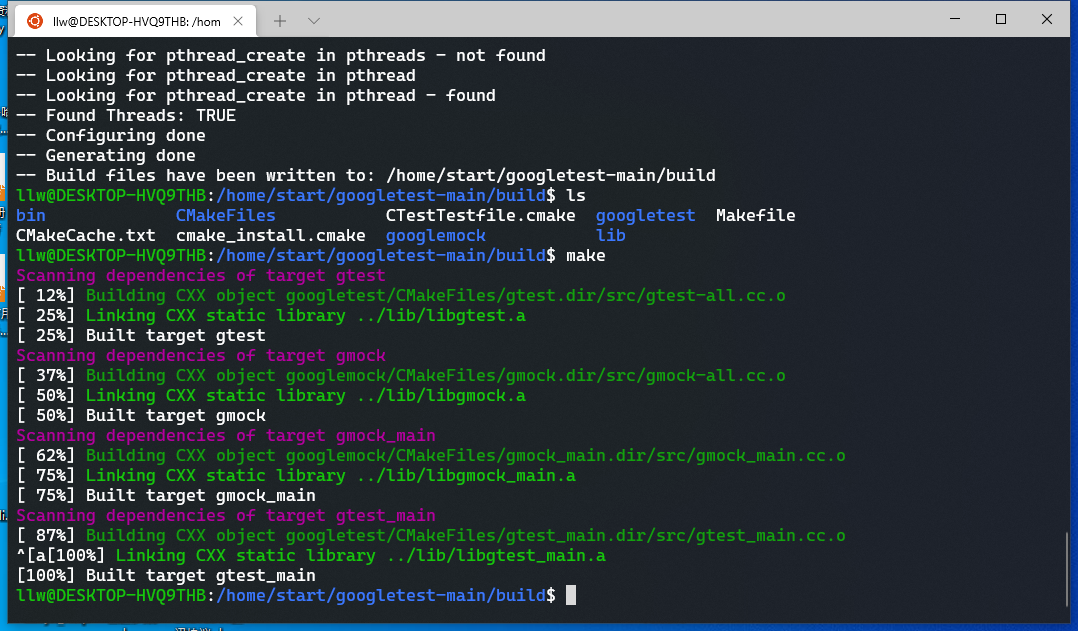
Task: Click the '[ 37%] Building CXX object' line
Action: pyautogui.click(x=401, y=375)
